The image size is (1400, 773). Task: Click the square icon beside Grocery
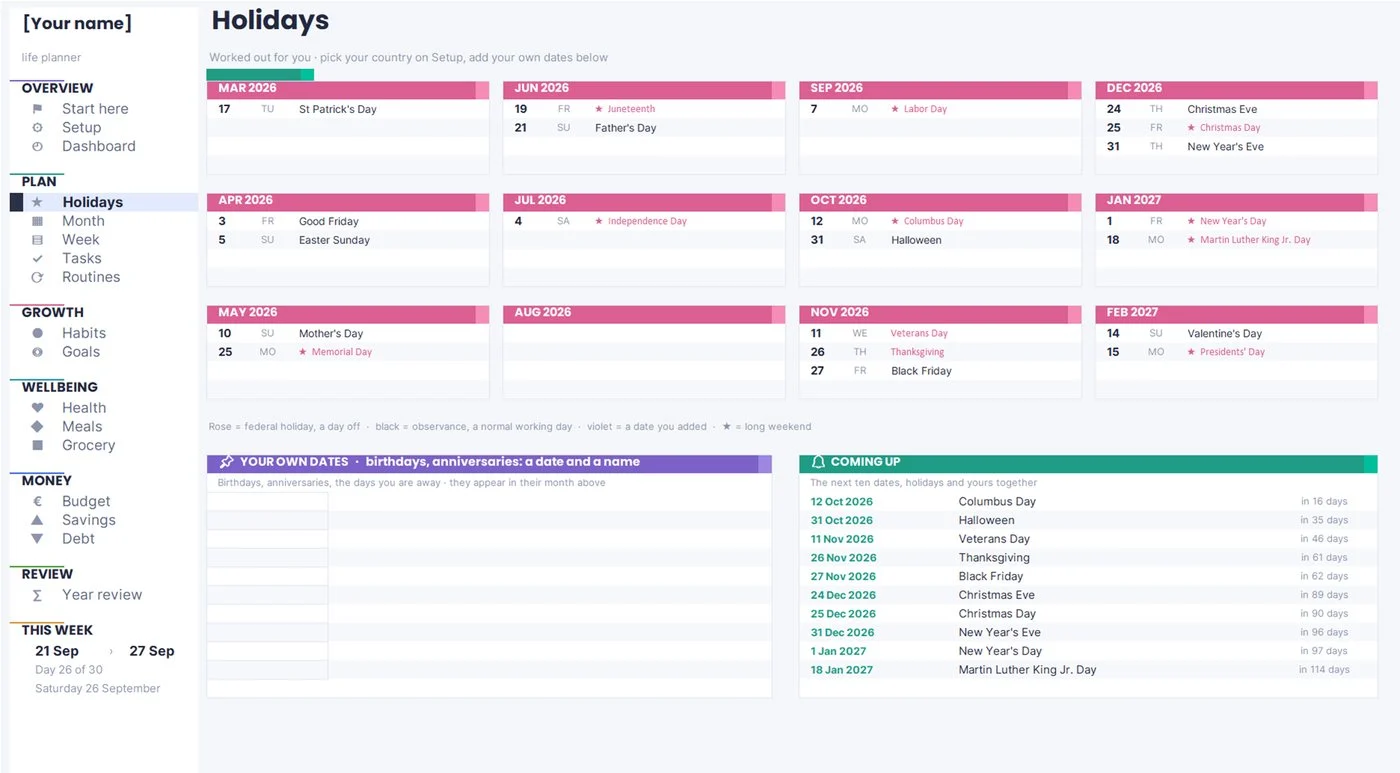(x=37, y=445)
